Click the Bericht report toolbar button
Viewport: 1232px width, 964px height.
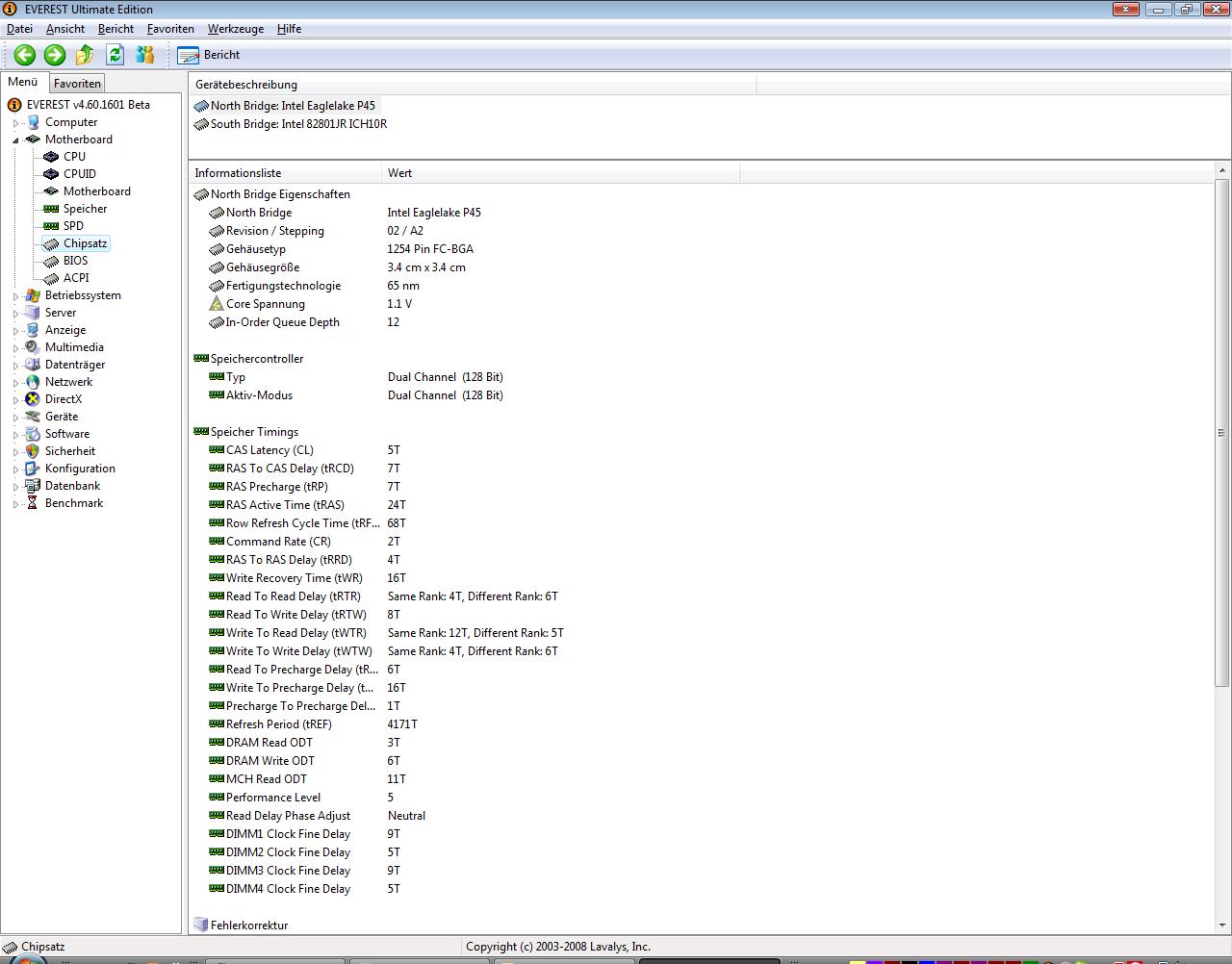(x=209, y=55)
